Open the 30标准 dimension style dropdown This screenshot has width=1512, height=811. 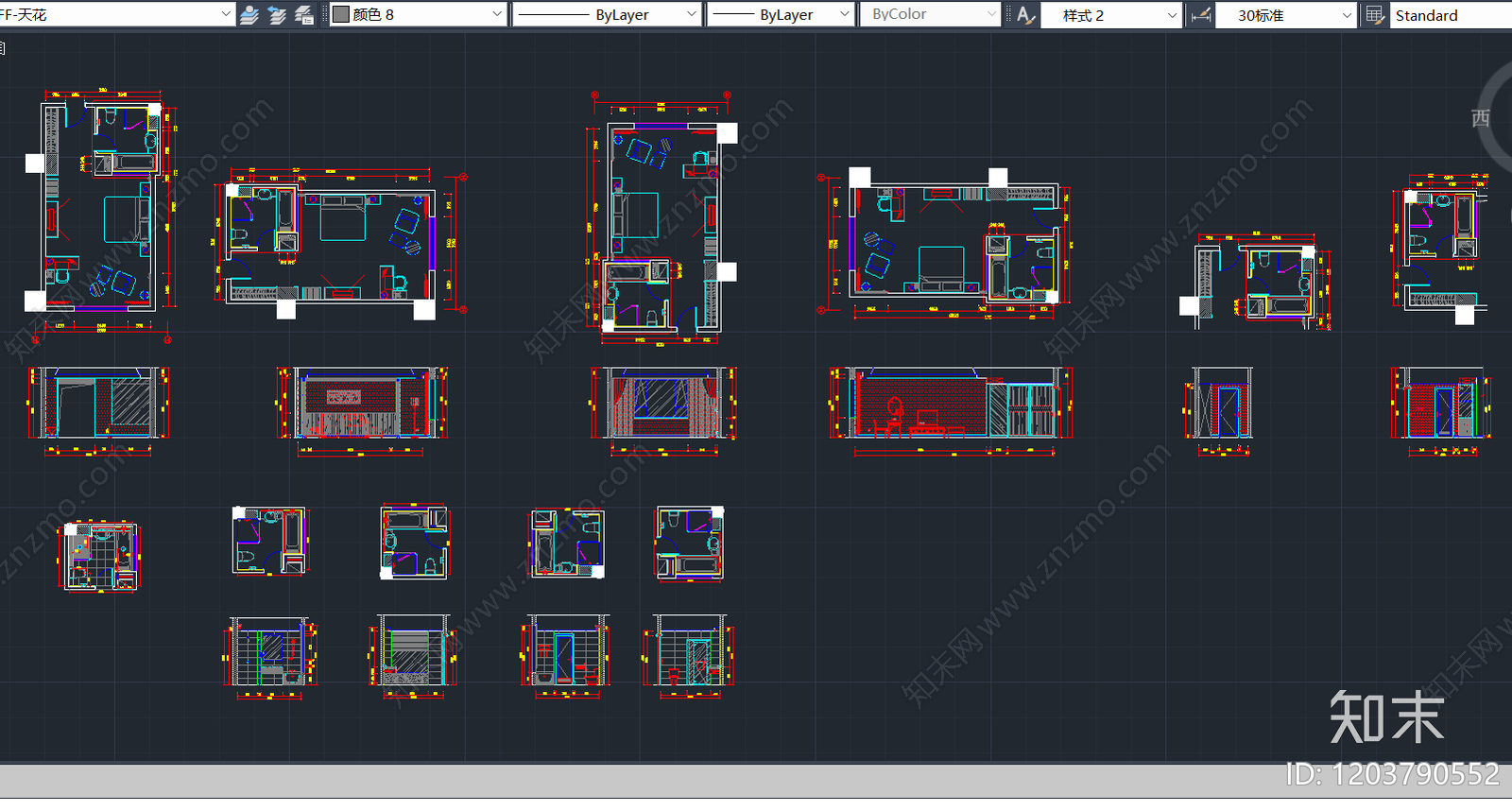pos(1347,15)
